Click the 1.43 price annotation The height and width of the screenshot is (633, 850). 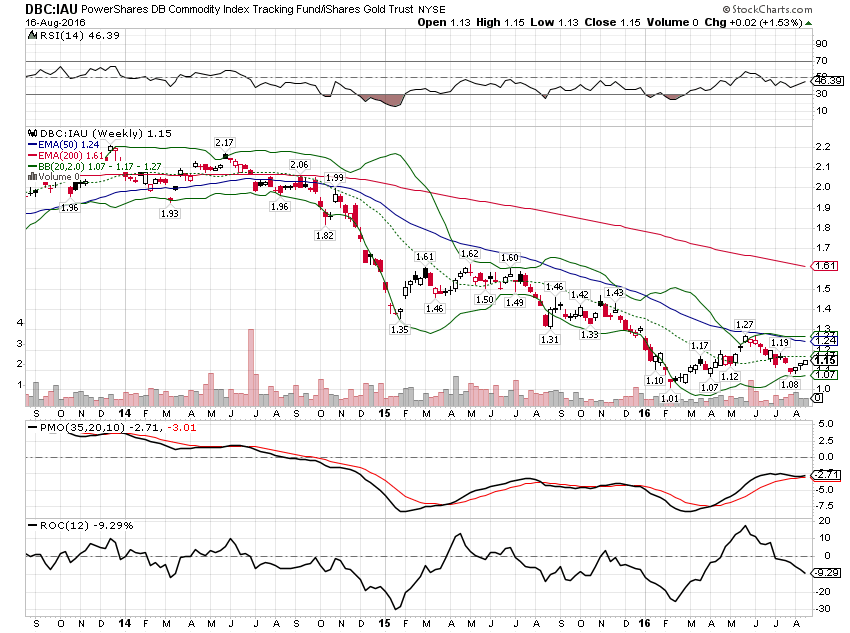614,293
